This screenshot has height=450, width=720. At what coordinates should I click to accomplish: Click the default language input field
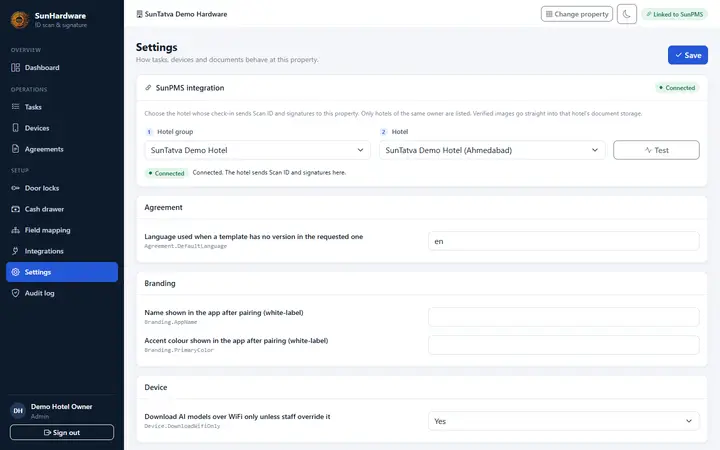563,241
